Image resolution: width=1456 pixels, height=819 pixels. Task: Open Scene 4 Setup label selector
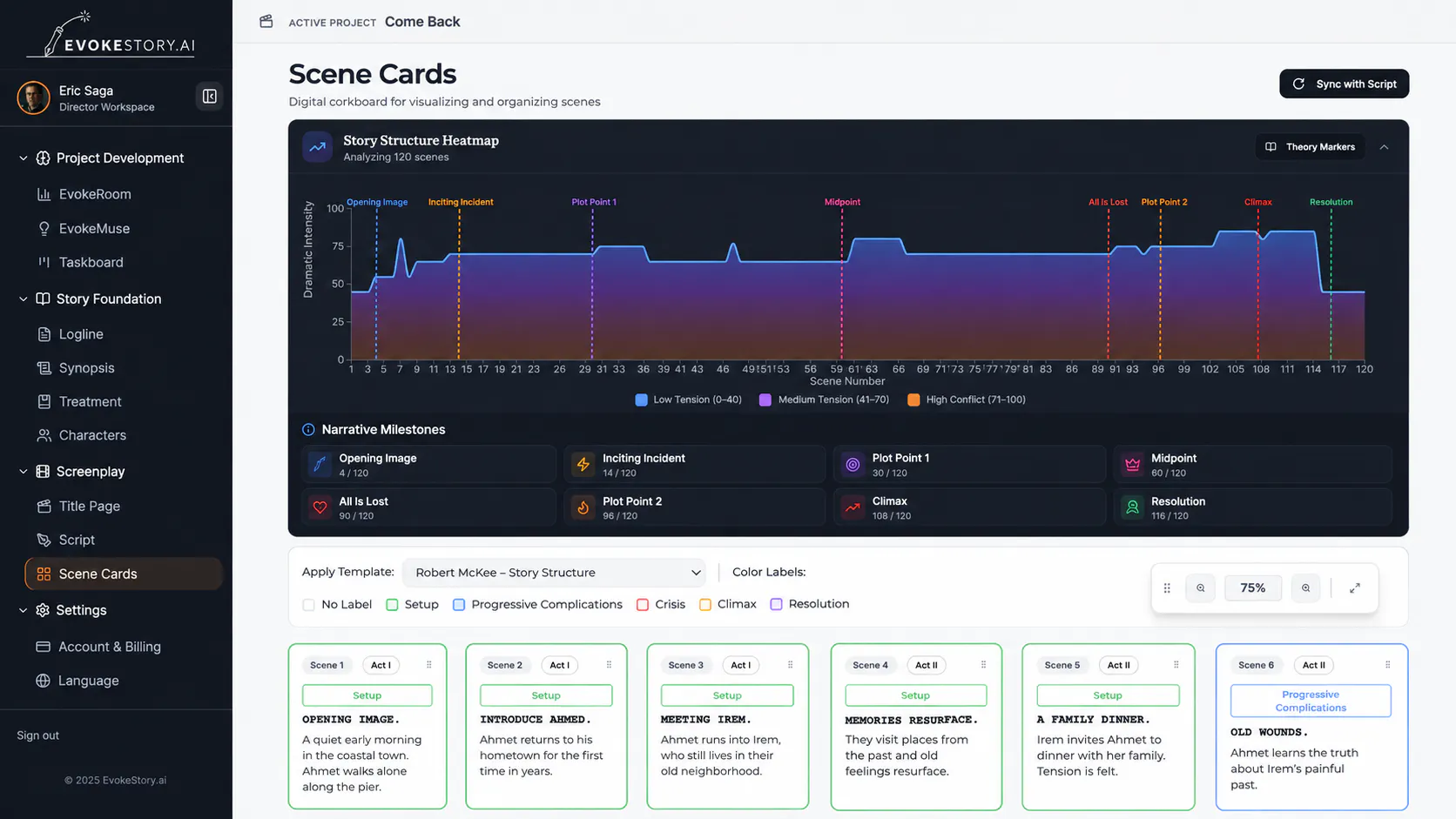(915, 695)
